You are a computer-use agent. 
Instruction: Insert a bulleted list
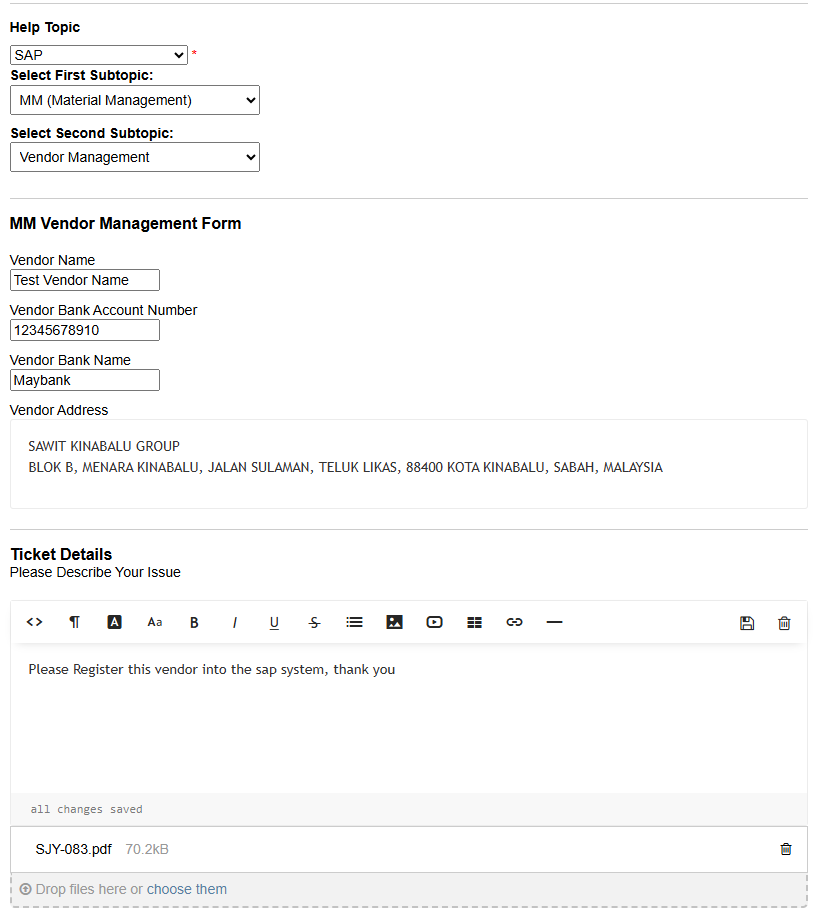(355, 622)
